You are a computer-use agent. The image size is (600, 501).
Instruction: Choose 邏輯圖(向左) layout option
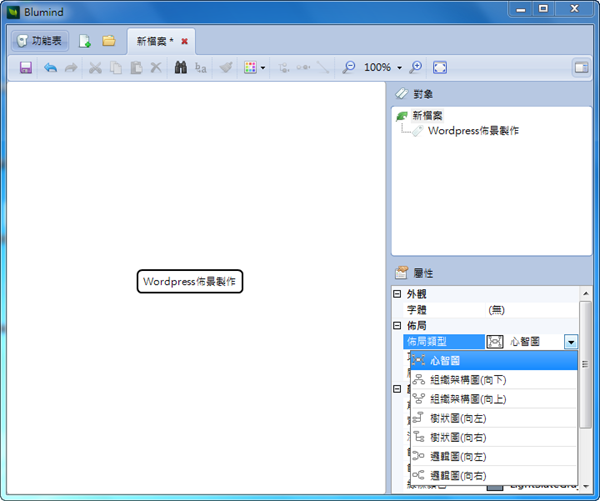(494, 456)
